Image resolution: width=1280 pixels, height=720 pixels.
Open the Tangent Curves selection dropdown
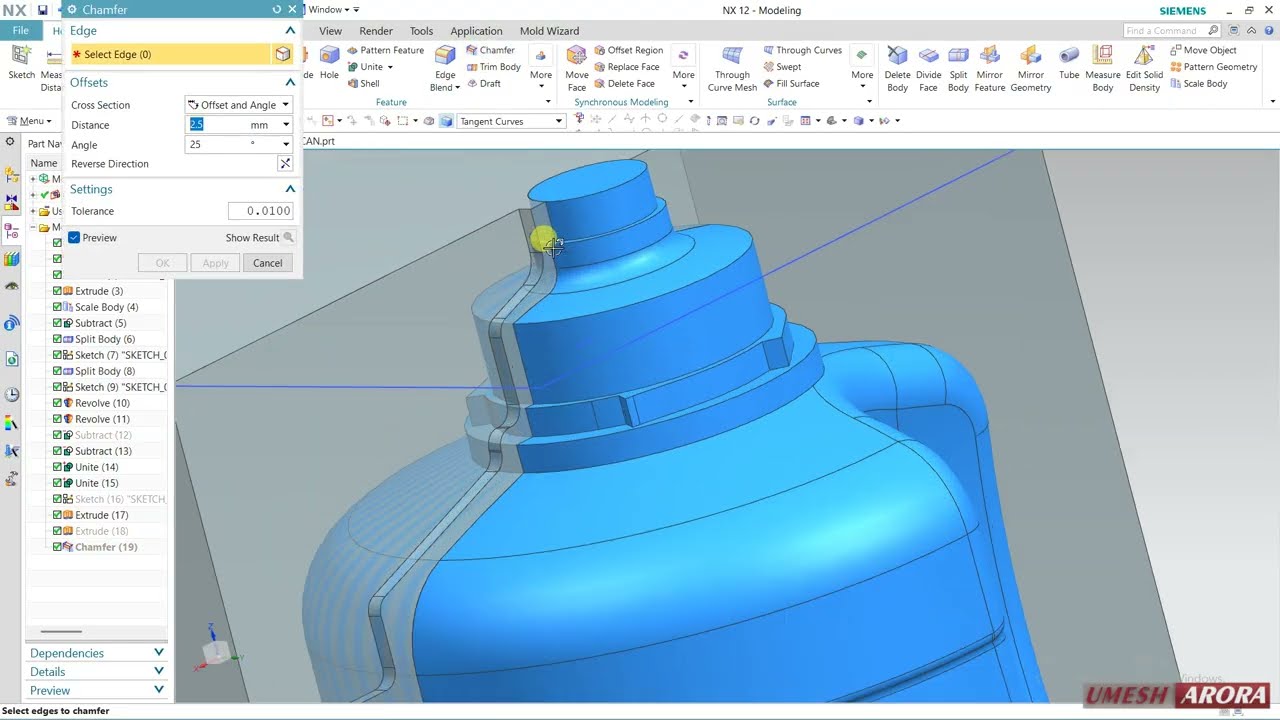511,121
